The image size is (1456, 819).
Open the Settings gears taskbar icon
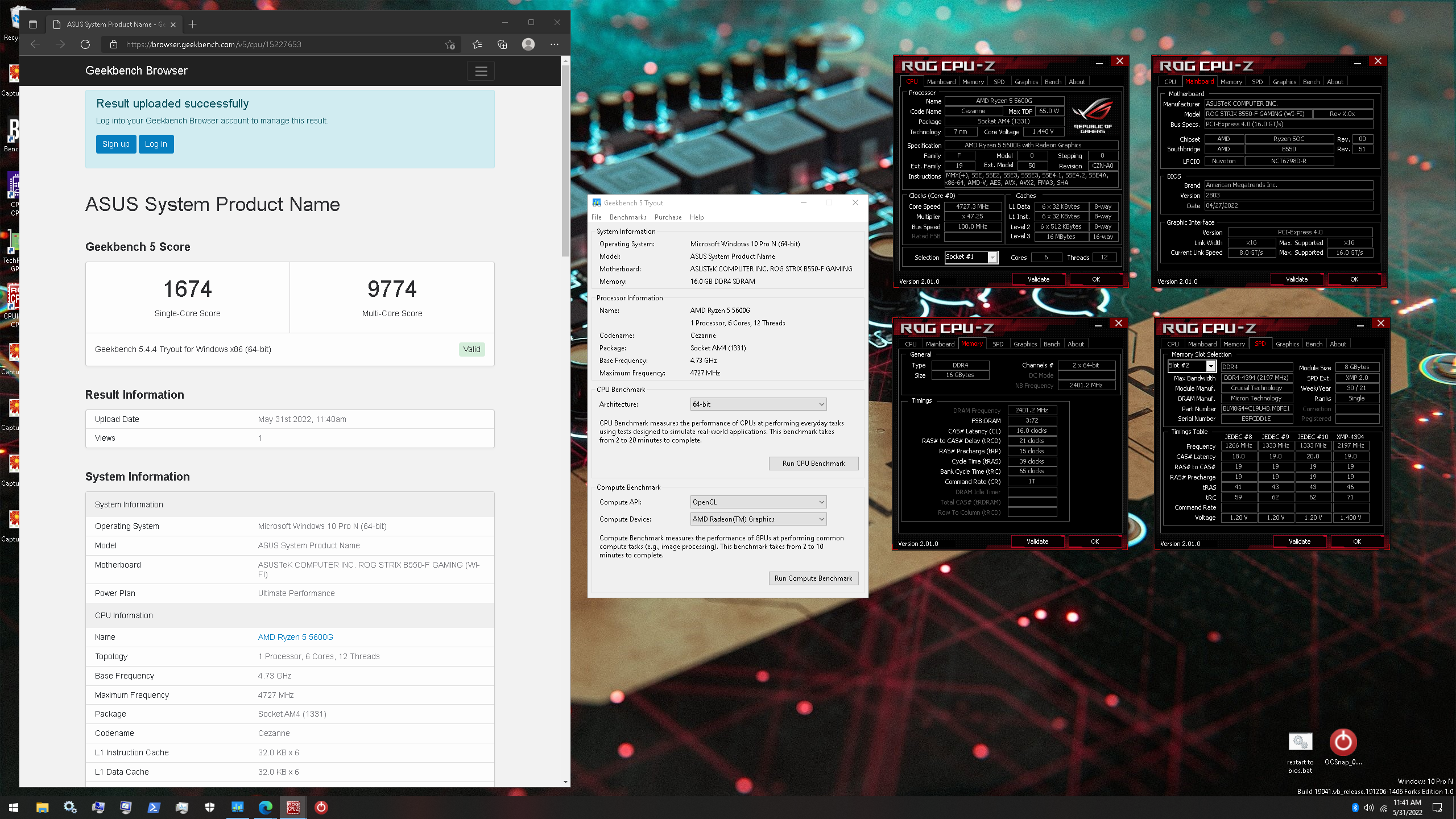tap(70, 807)
